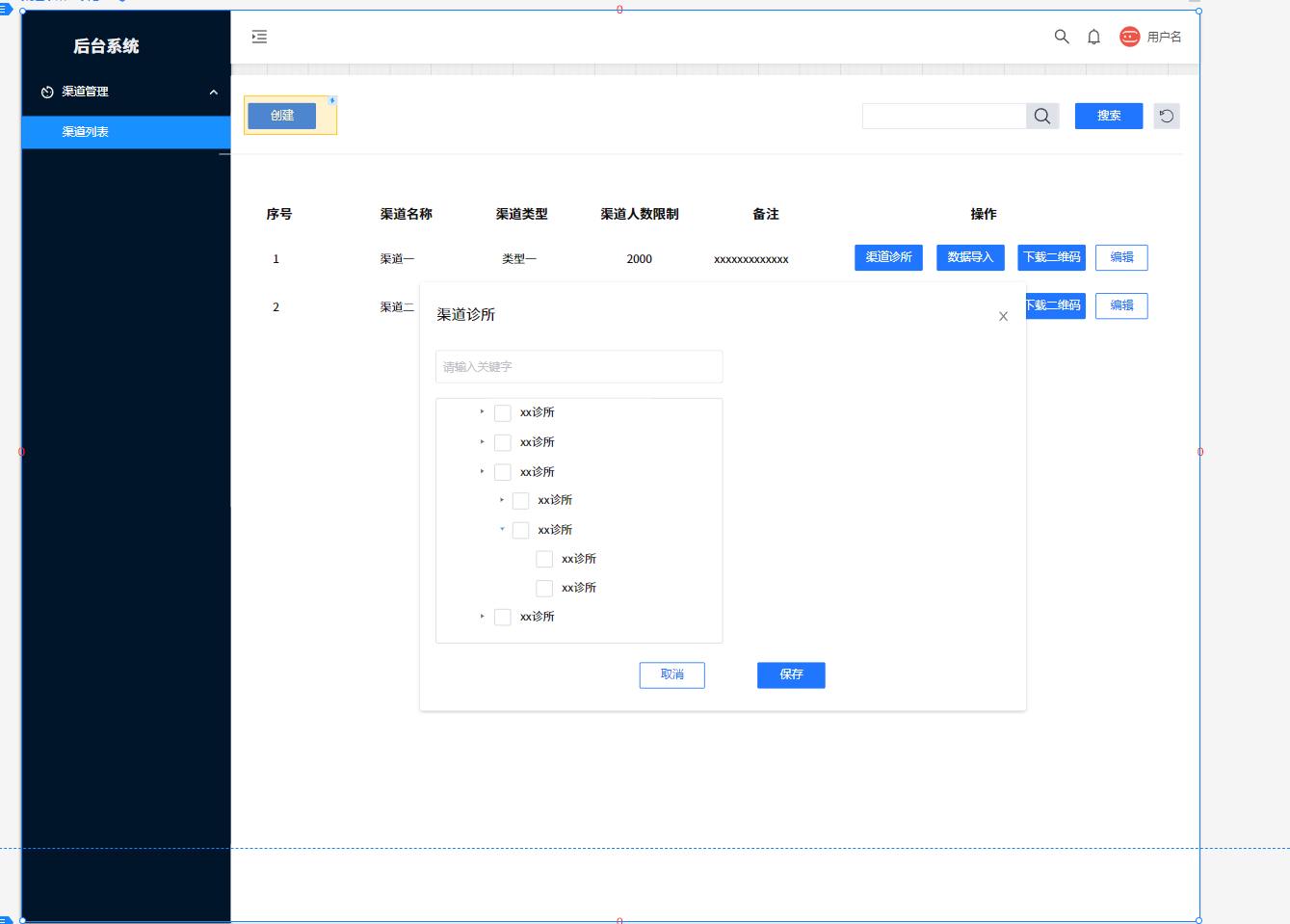Check the second top-level xx诊所 checkbox

[503, 442]
